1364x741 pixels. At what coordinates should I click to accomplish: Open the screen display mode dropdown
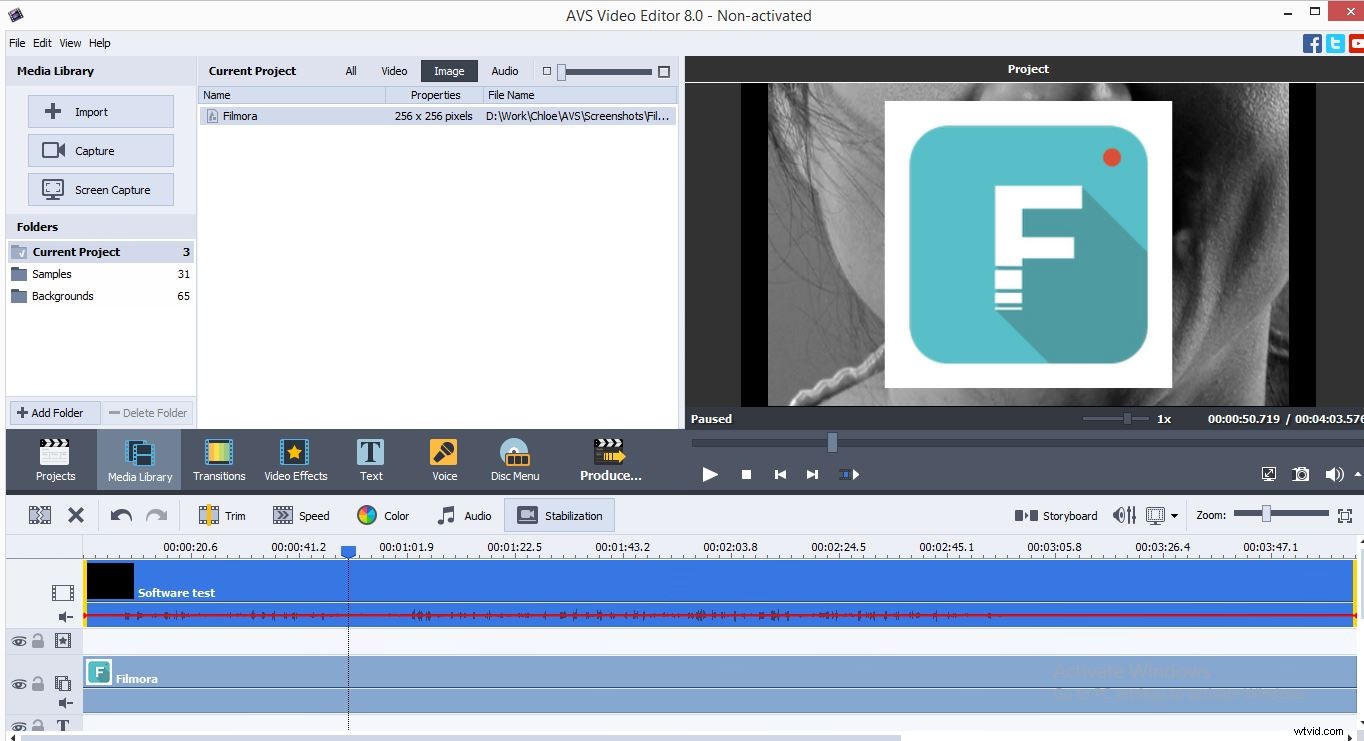click(x=1172, y=515)
